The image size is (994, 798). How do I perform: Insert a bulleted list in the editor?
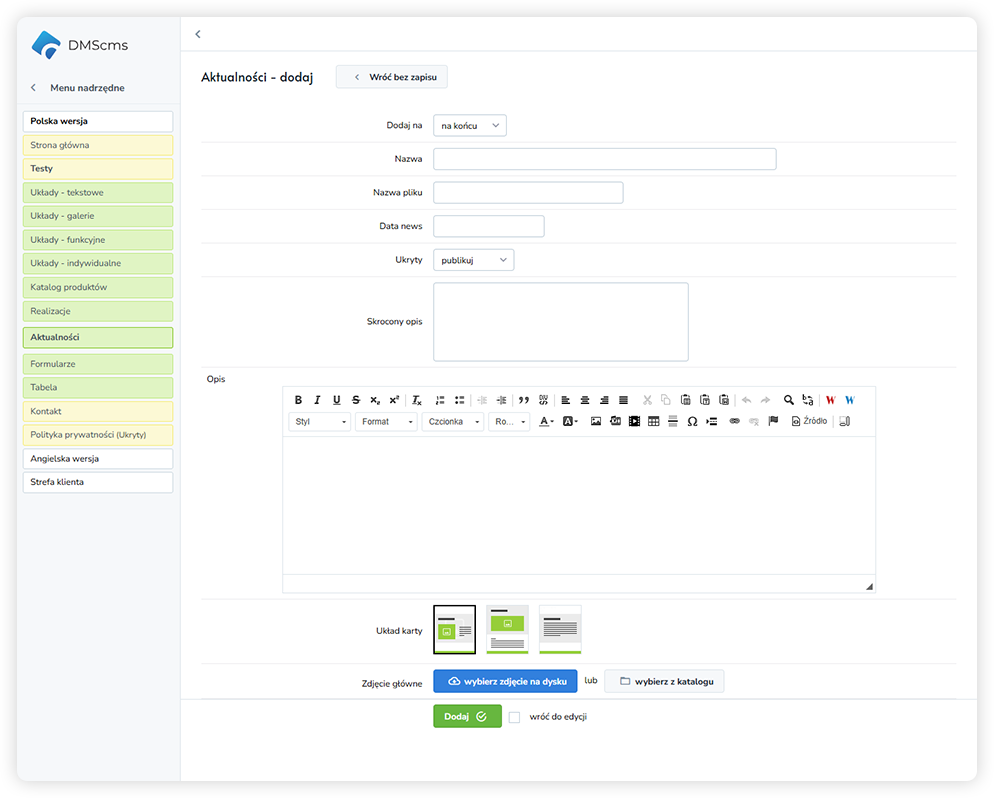click(x=459, y=400)
